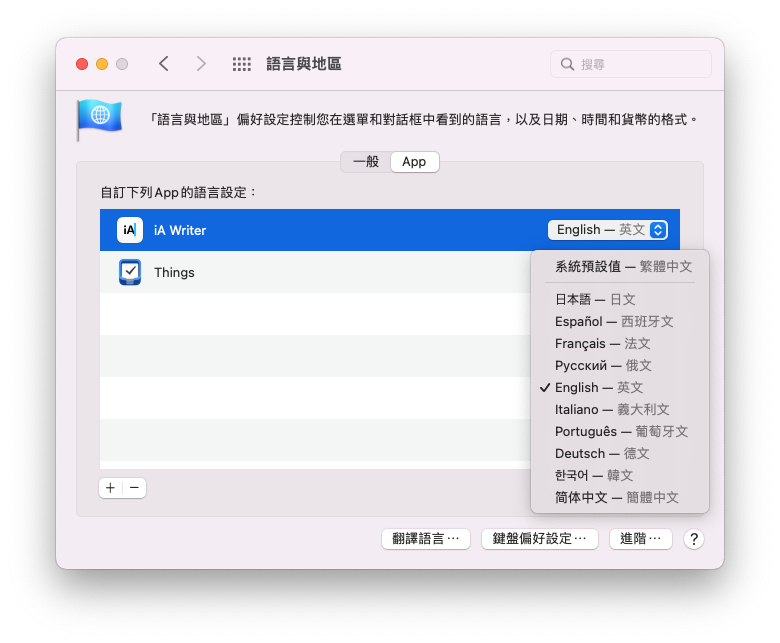Choose Español — 西班牙文 option
Screen dimensions: 780x643
[620, 321]
